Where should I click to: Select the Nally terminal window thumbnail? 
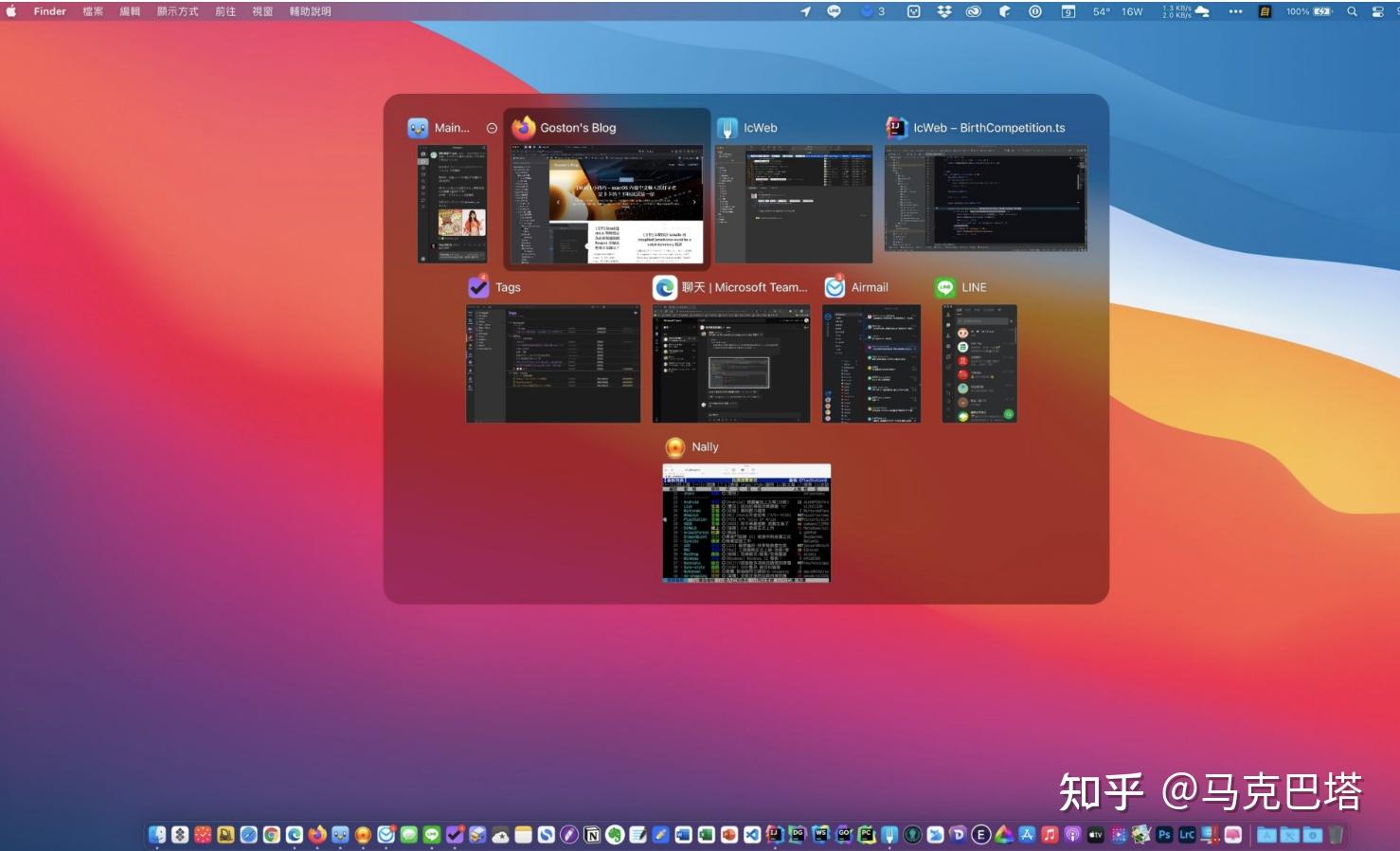click(x=746, y=522)
